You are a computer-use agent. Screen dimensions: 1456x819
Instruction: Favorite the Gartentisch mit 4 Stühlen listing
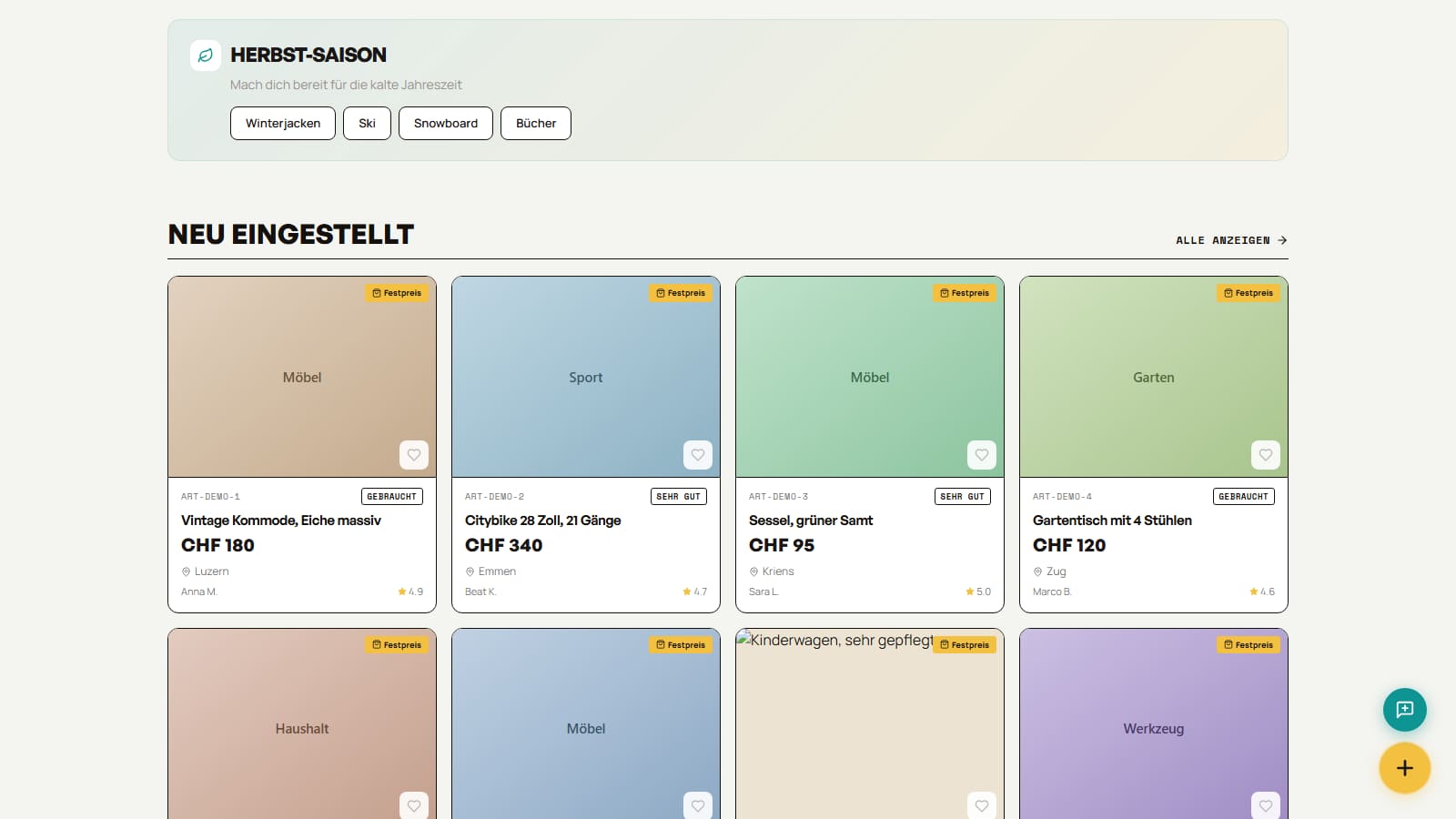(x=1266, y=455)
